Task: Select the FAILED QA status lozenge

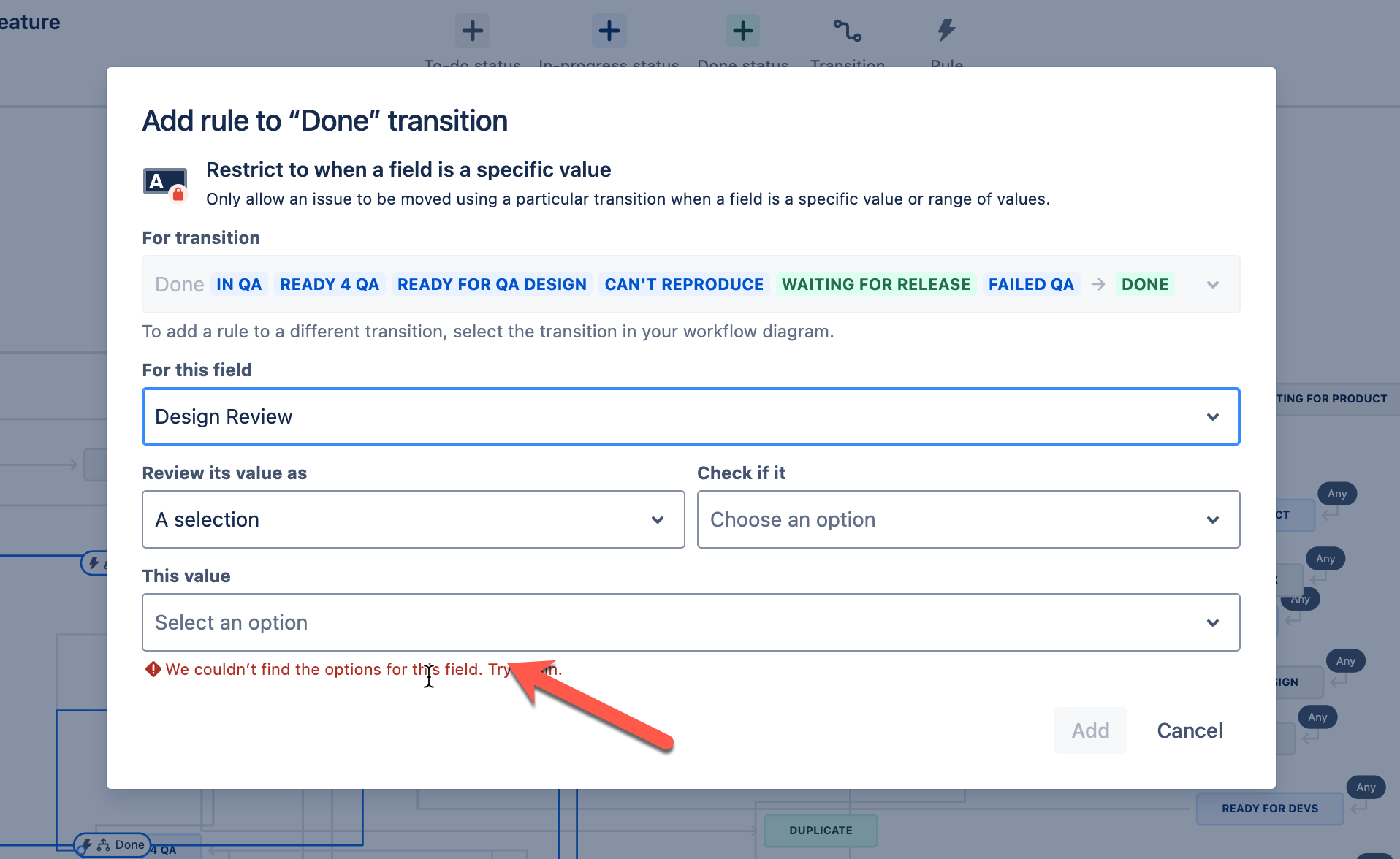Action: tap(1031, 284)
